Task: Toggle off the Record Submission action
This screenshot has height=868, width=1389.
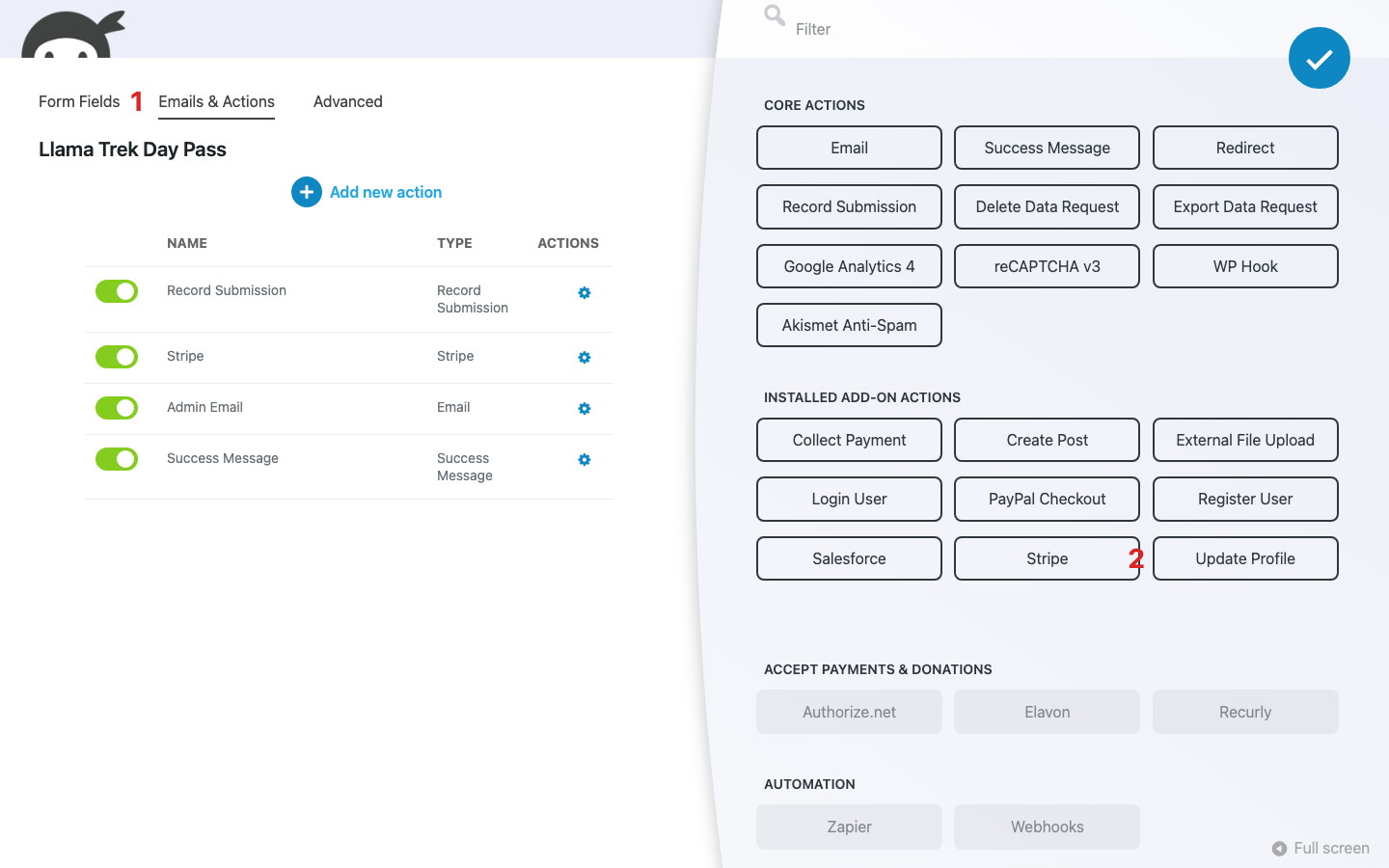Action: coord(117,291)
